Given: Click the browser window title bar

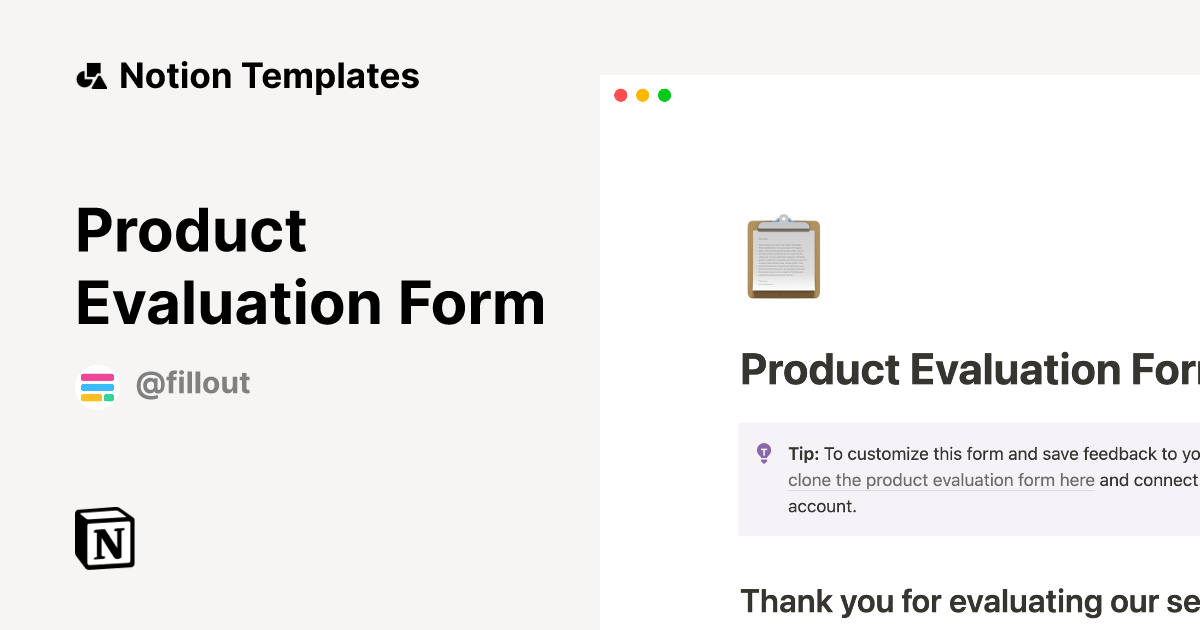Looking at the screenshot, I should point(900,95).
